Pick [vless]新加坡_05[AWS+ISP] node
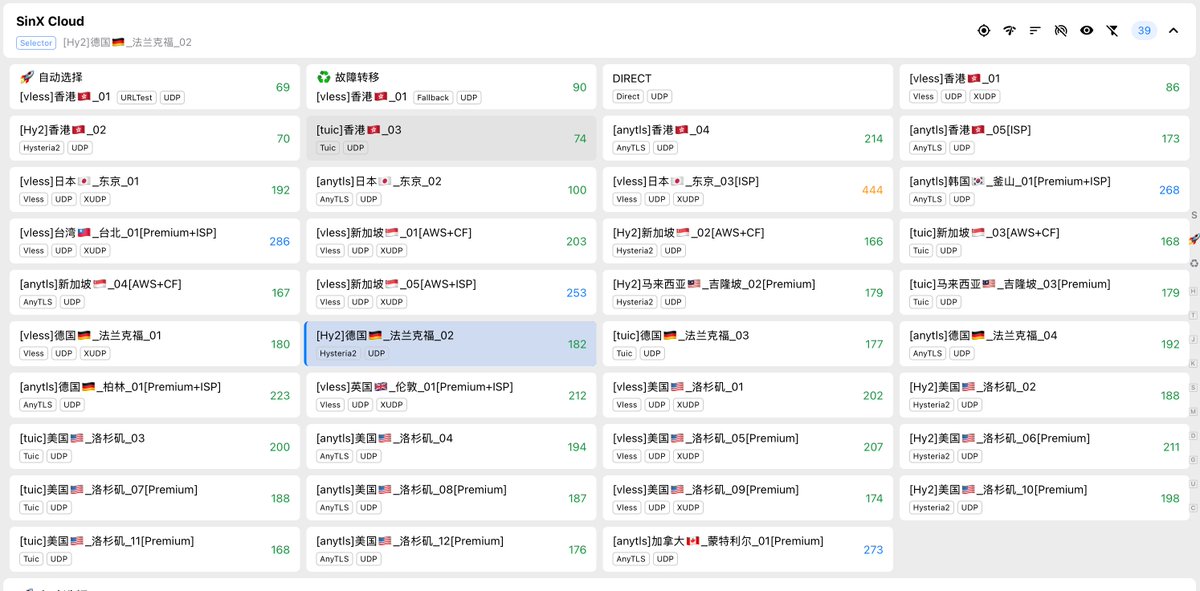The image size is (1200, 591). [x=451, y=293]
